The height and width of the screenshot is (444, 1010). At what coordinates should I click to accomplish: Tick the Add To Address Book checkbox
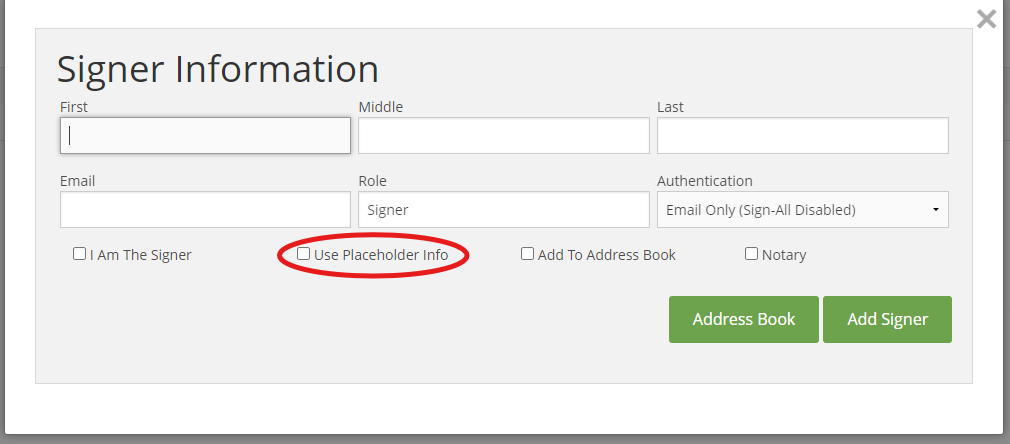click(528, 254)
